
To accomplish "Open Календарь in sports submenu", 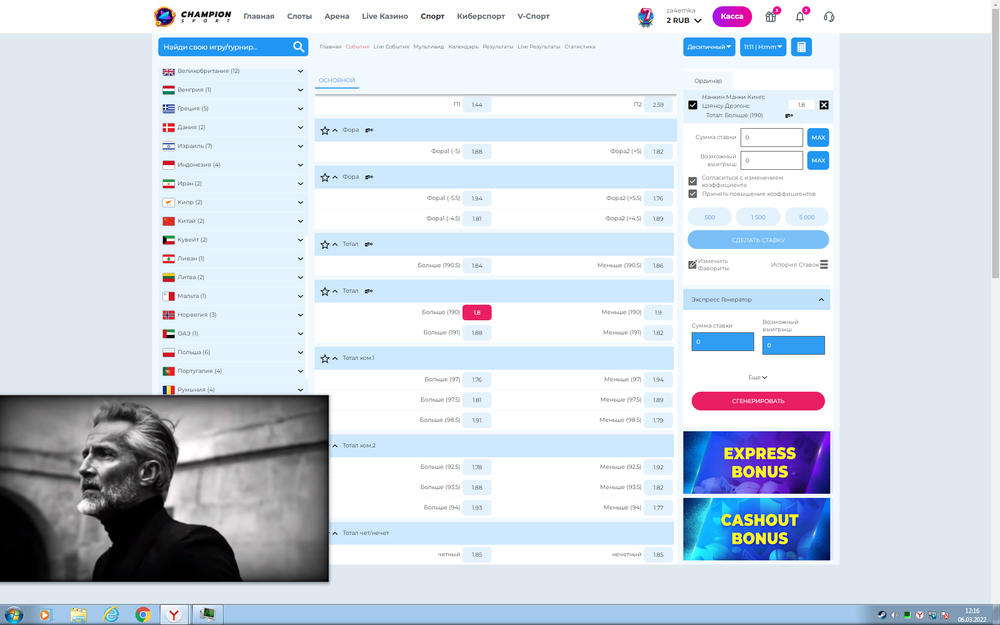I will click(463, 47).
